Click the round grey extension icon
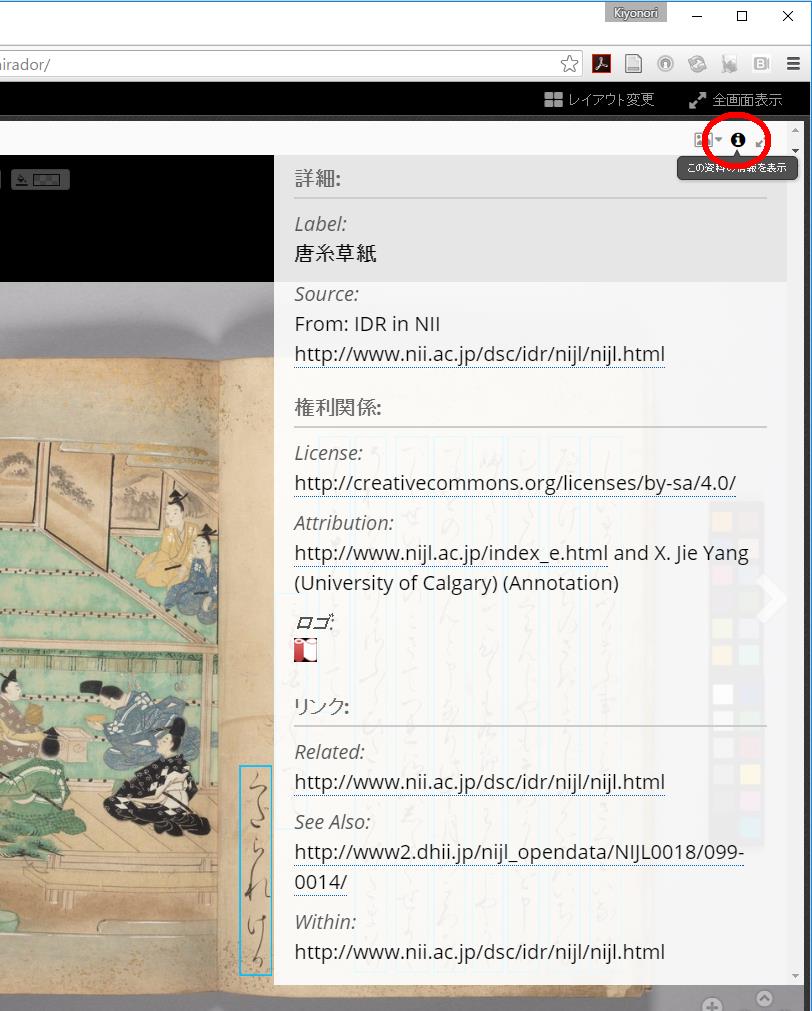The height and width of the screenshot is (1011, 812). coord(665,64)
